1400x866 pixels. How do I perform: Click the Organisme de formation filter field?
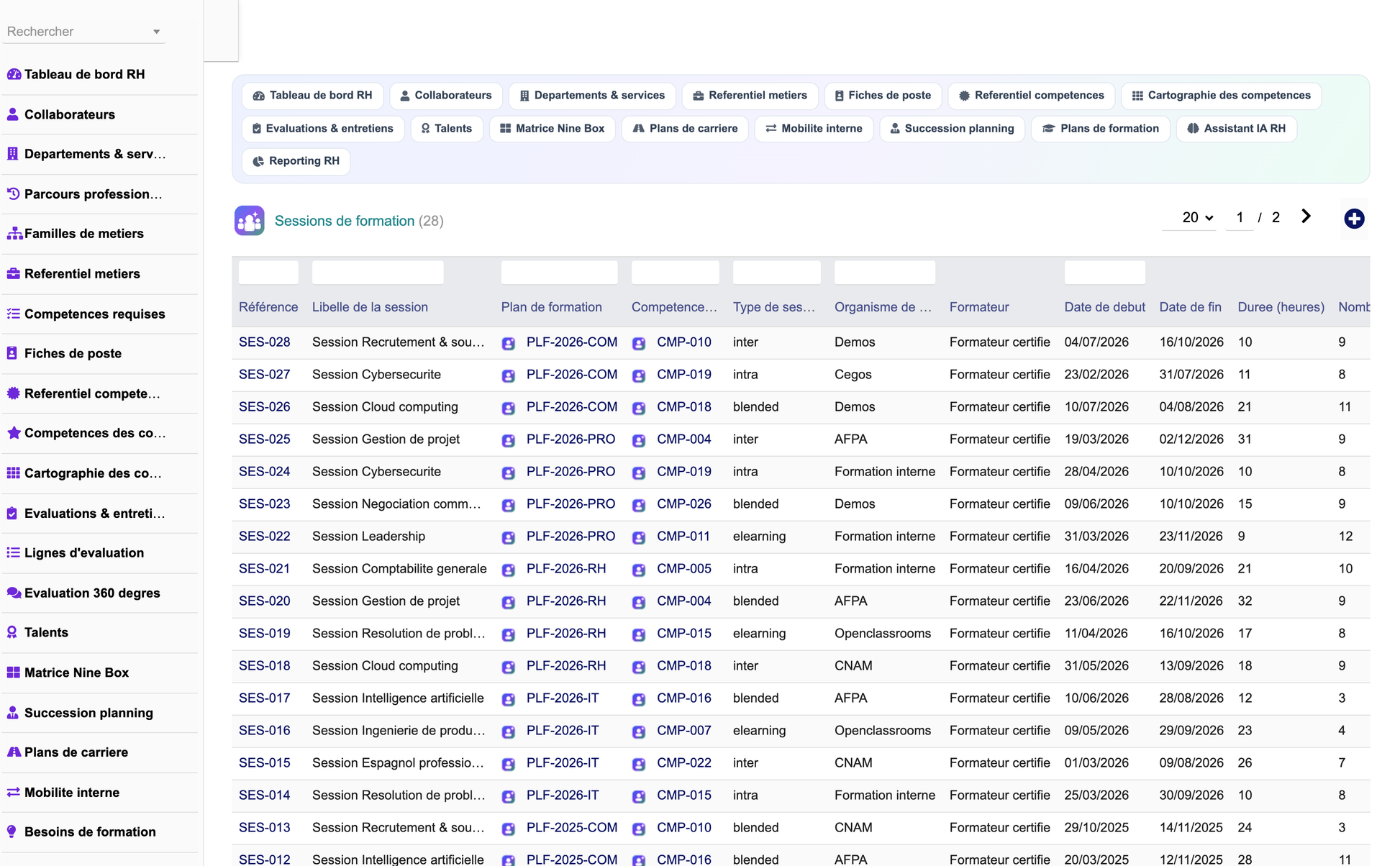[x=885, y=273]
